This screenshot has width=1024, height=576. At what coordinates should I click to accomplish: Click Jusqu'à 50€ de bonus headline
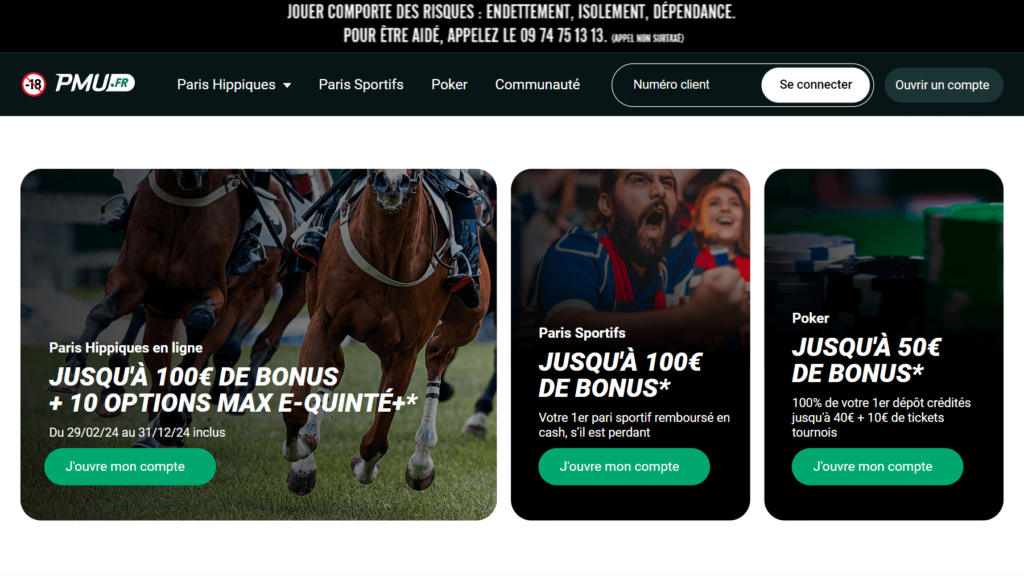tap(866, 360)
